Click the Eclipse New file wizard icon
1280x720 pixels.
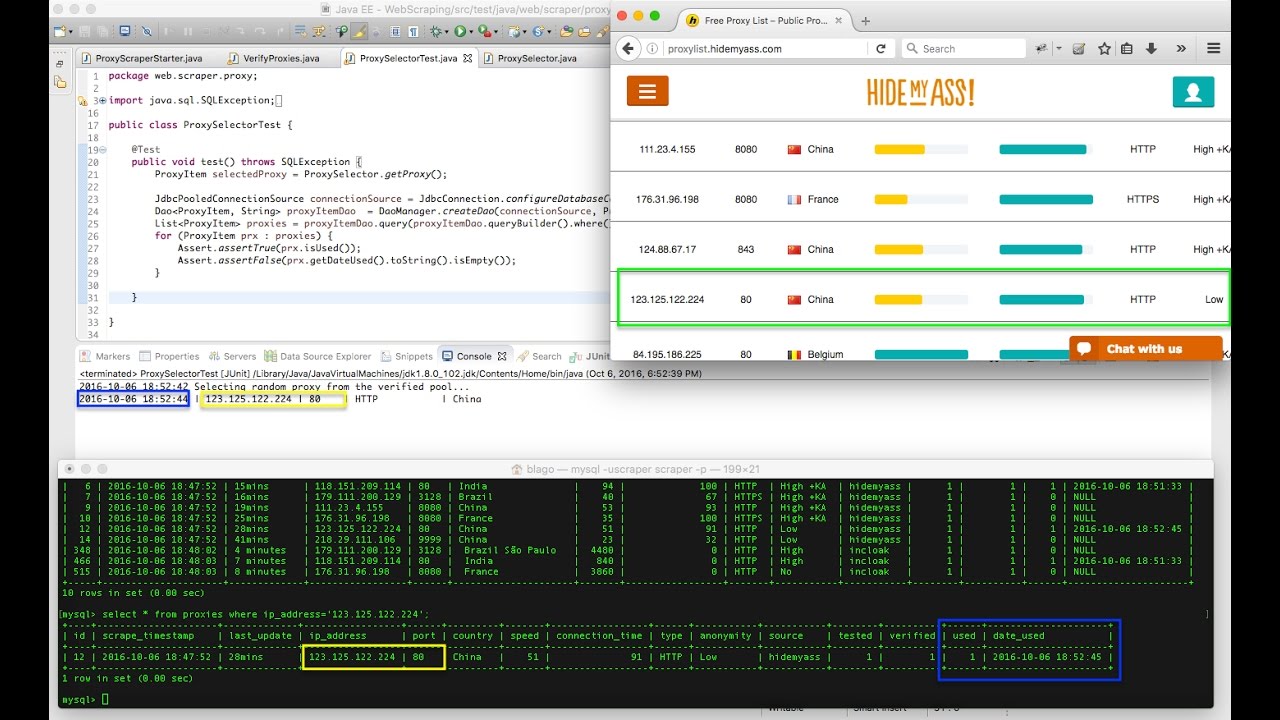59,33
